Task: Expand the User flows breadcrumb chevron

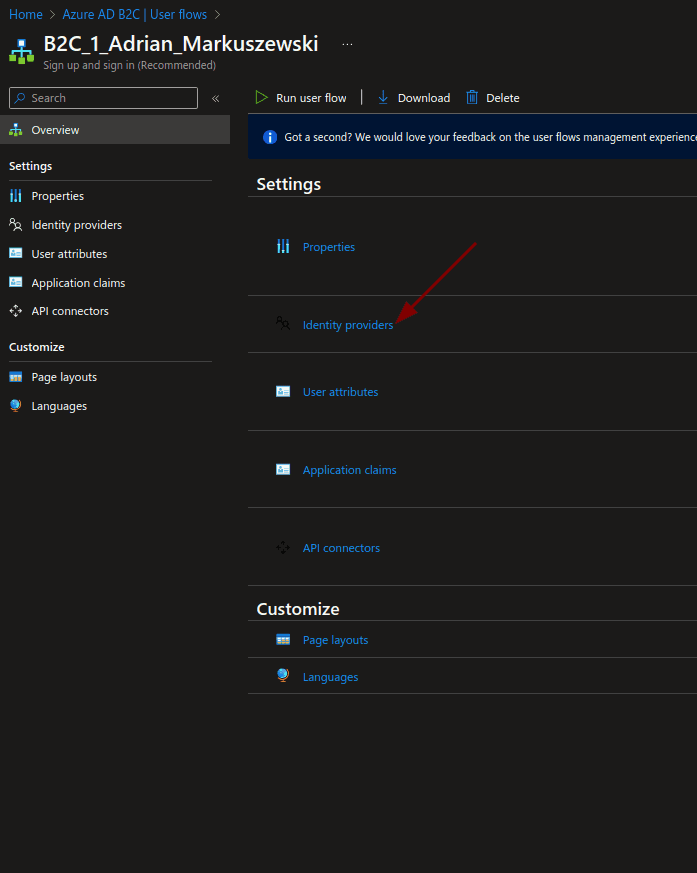Action: coord(218,14)
